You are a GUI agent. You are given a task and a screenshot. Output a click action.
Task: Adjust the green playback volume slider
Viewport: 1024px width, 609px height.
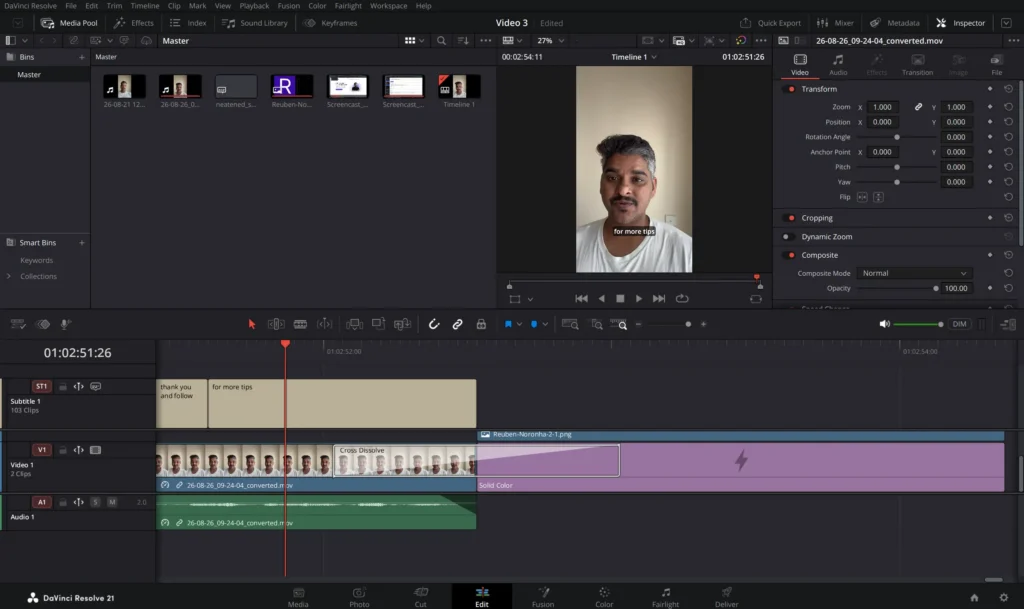click(918, 324)
